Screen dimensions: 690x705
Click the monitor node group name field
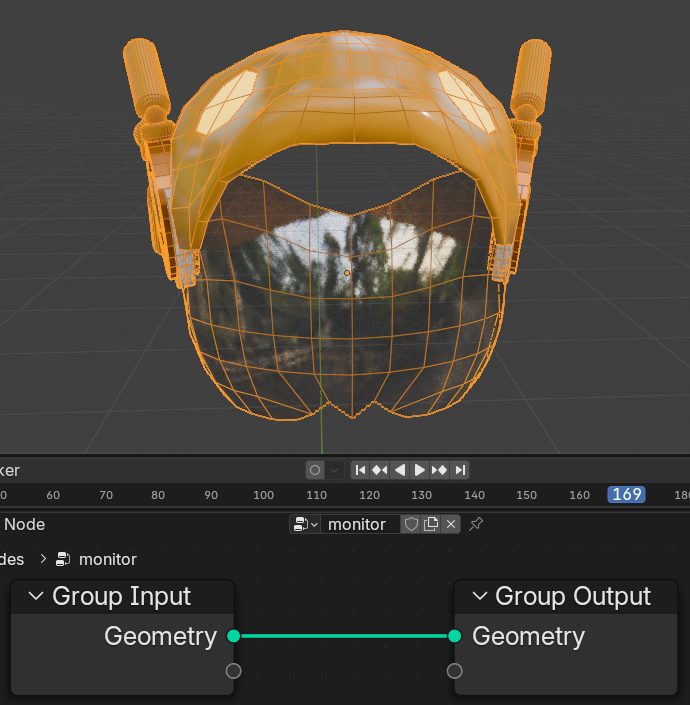358,524
